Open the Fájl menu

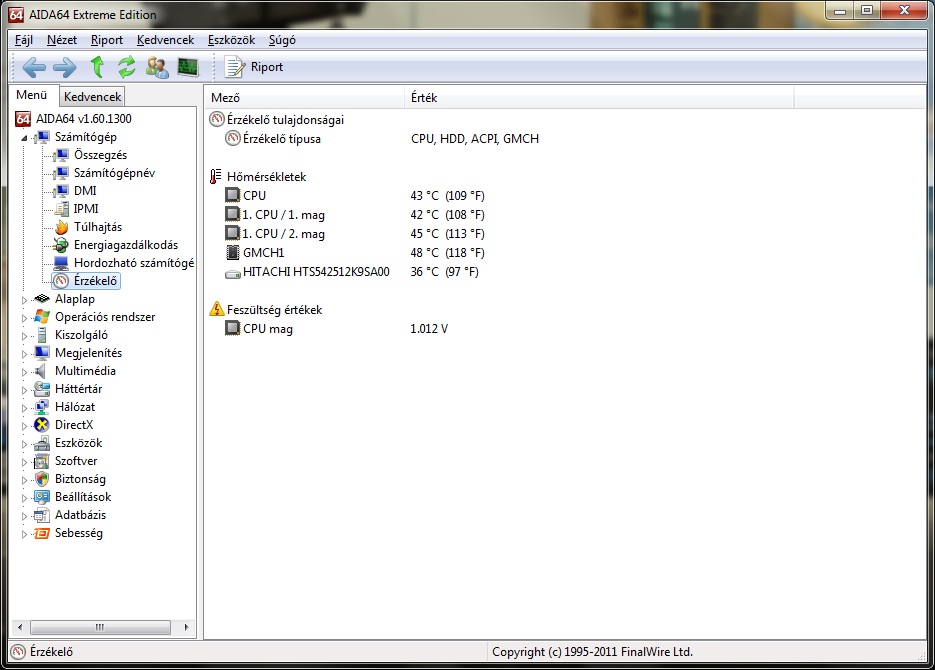(x=24, y=40)
